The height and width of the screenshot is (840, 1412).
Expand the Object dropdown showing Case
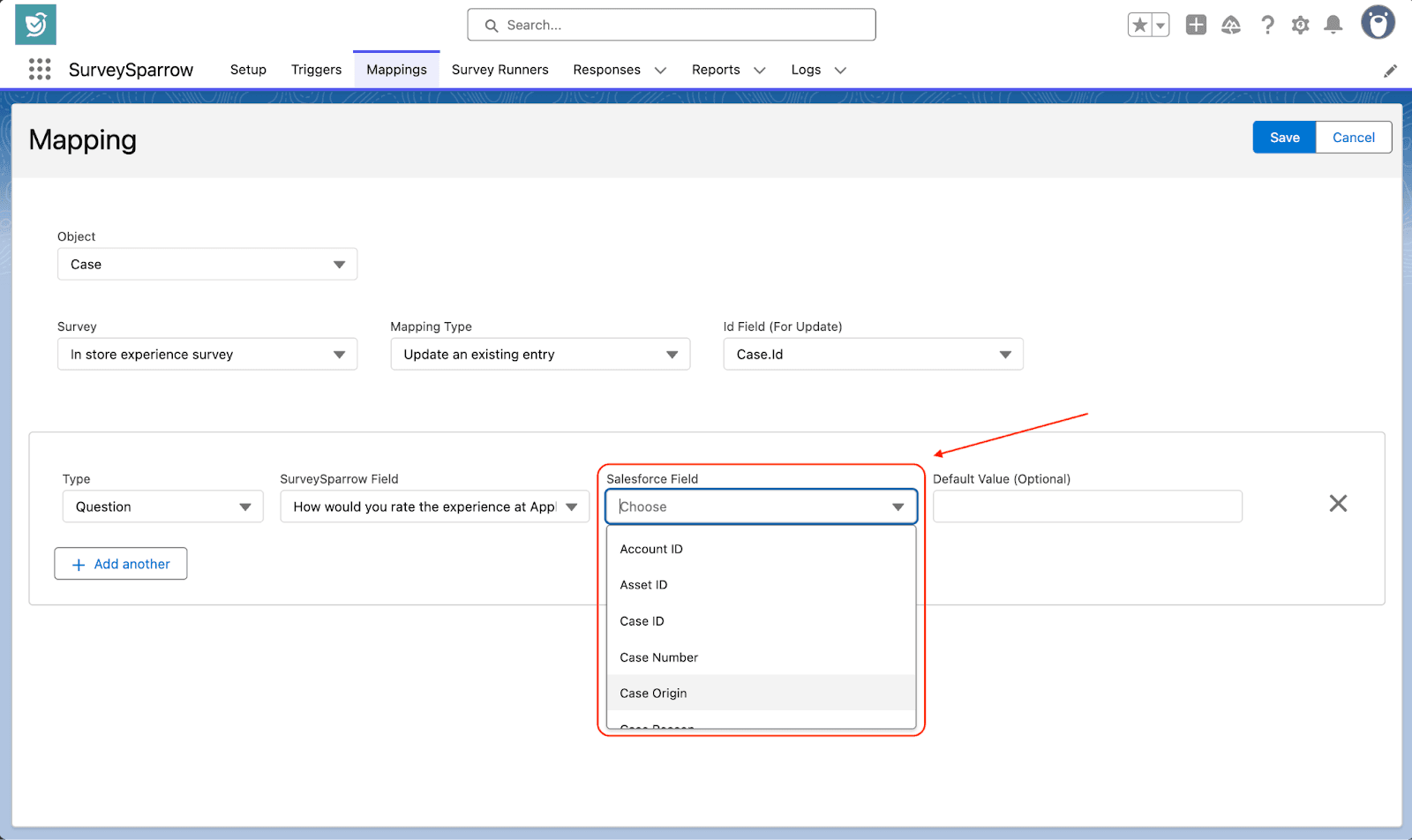tap(207, 265)
